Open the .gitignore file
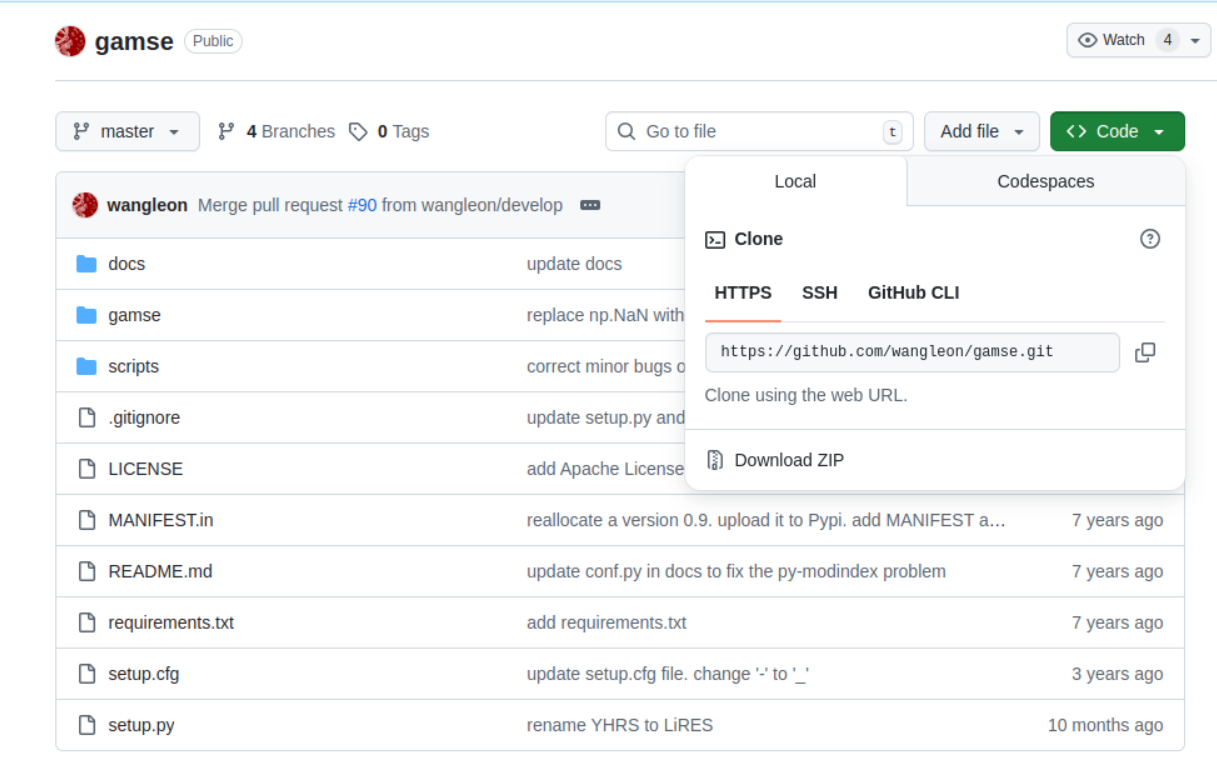 (144, 418)
